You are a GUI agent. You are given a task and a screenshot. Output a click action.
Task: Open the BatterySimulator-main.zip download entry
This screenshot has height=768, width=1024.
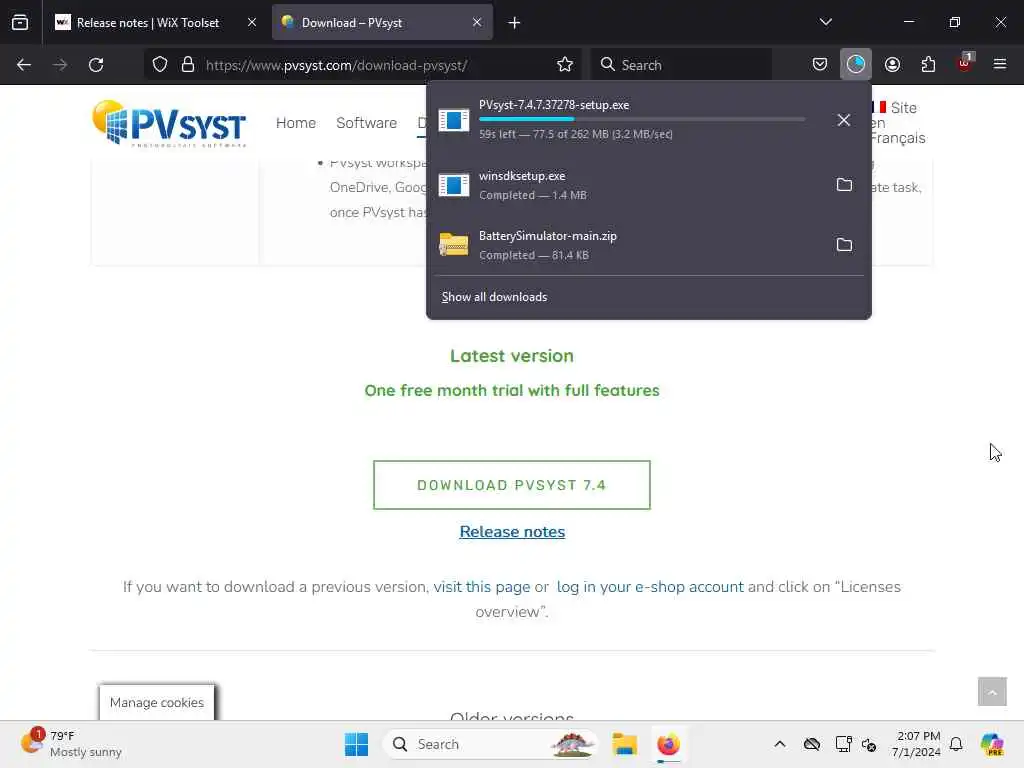click(628, 245)
